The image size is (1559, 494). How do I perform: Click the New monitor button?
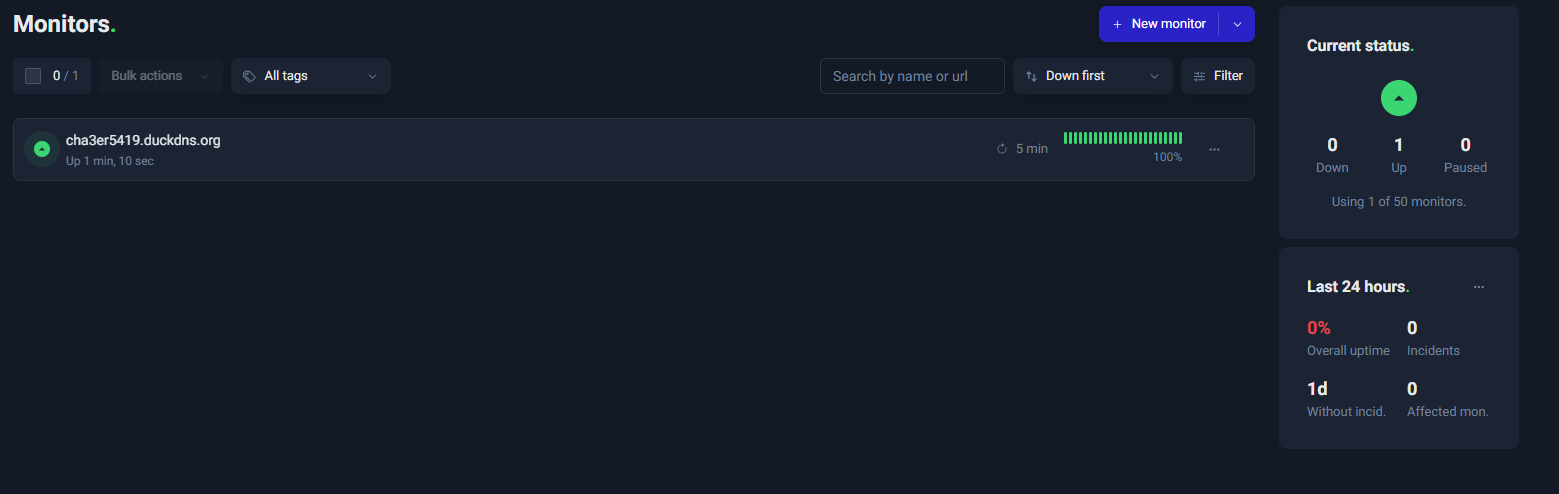[1159, 24]
